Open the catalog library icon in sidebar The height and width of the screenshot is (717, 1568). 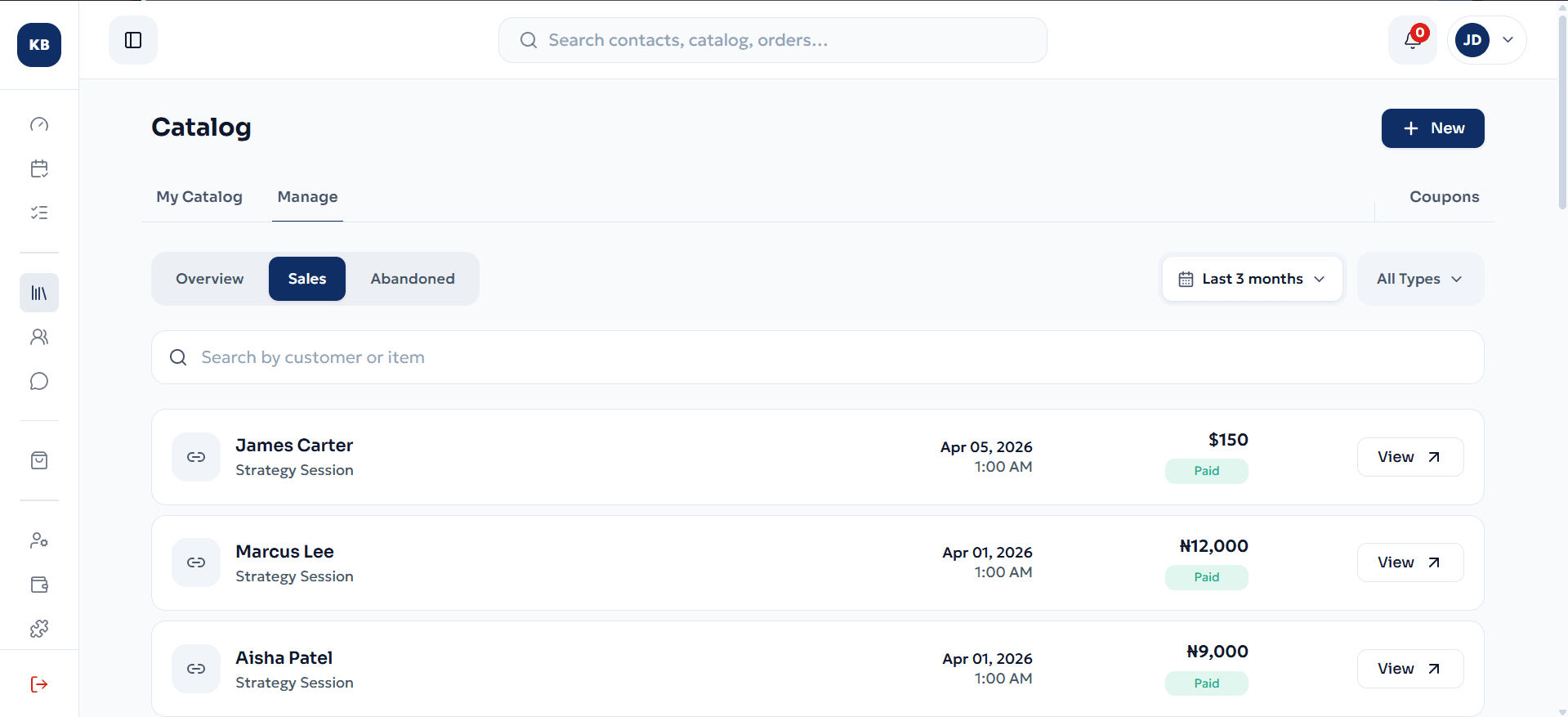[x=39, y=293]
